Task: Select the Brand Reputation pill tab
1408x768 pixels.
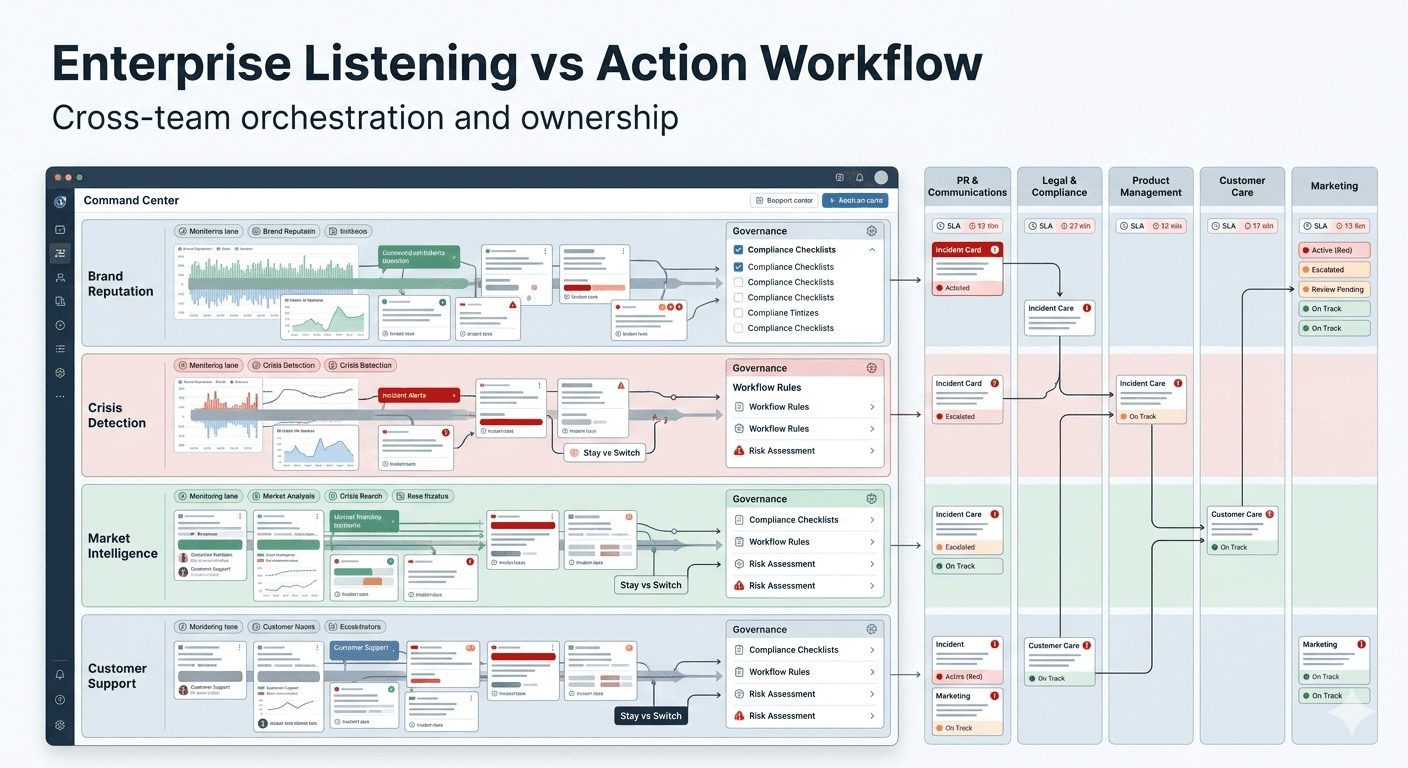Action: [283, 230]
